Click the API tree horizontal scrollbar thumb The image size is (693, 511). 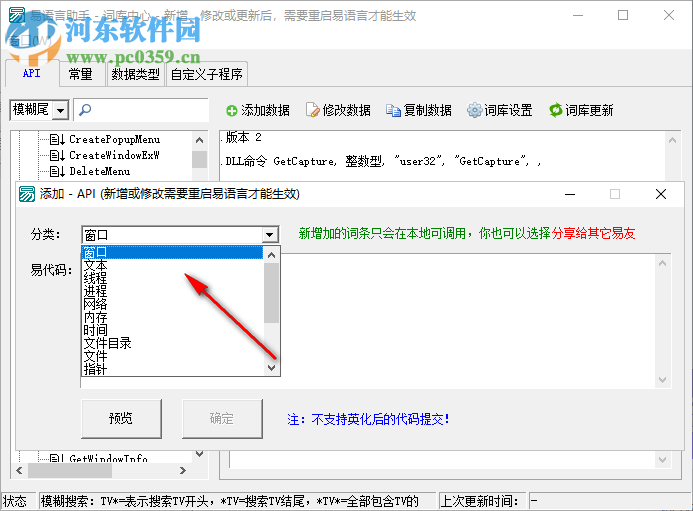tap(70, 471)
